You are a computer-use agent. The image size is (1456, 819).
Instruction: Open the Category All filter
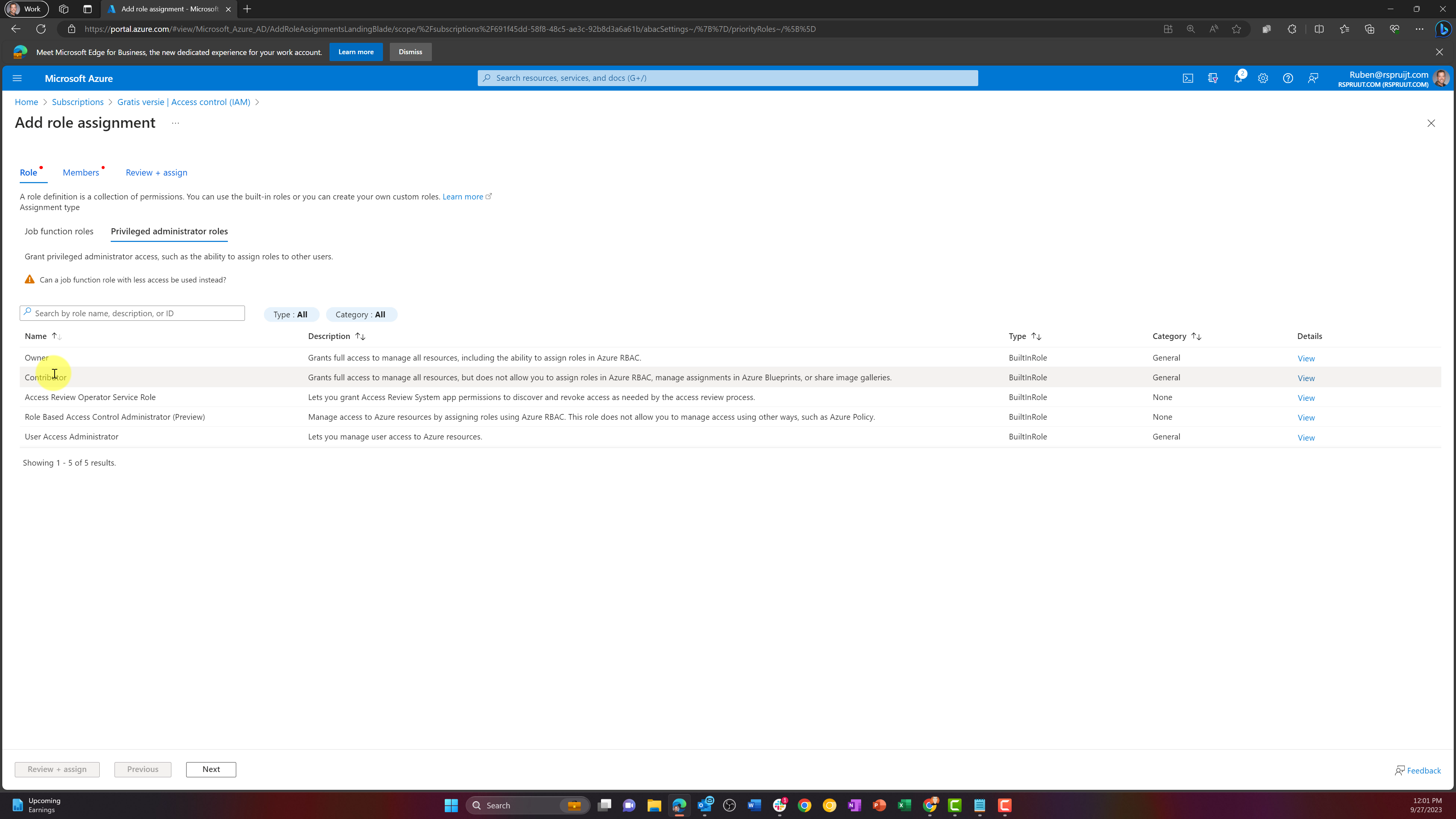tap(361, 314)
